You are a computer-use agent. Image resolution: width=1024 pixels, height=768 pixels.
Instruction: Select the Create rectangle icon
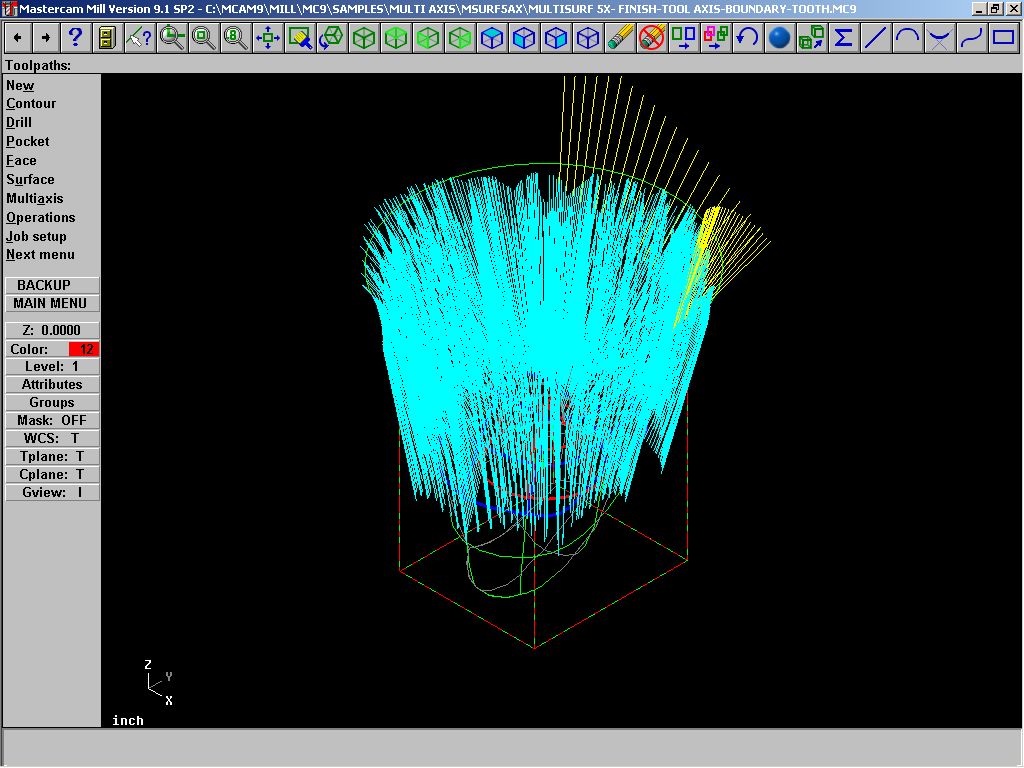[x=1004, y=38]
